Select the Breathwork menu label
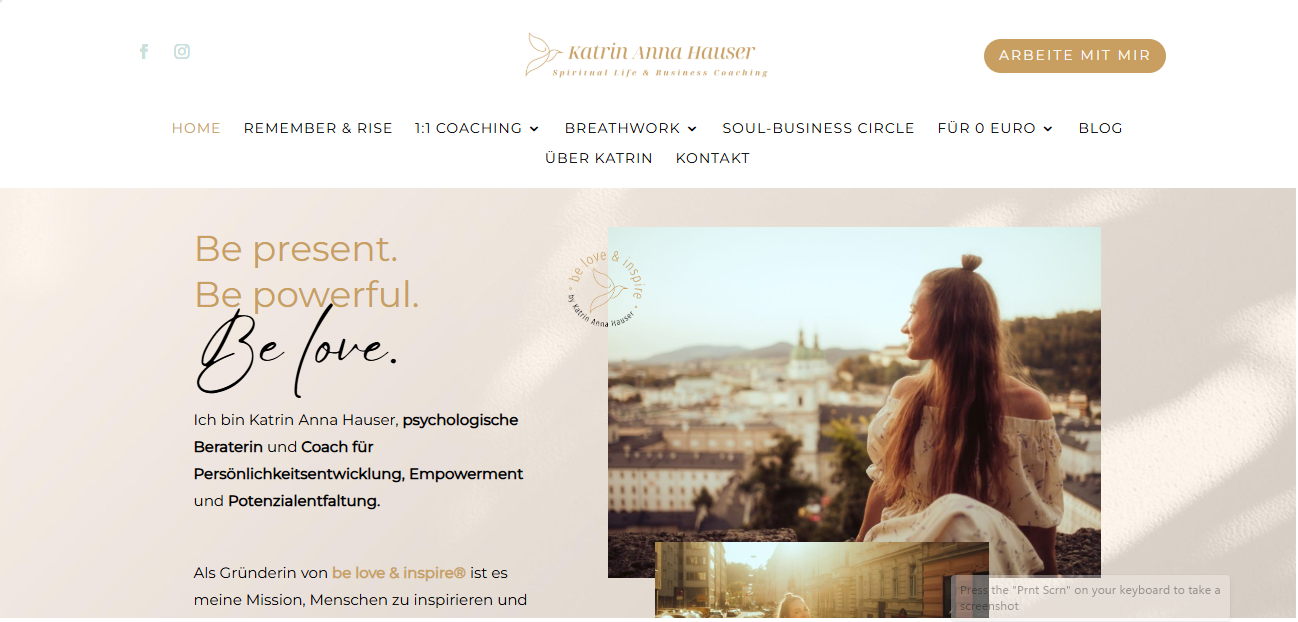 point(622,128)
